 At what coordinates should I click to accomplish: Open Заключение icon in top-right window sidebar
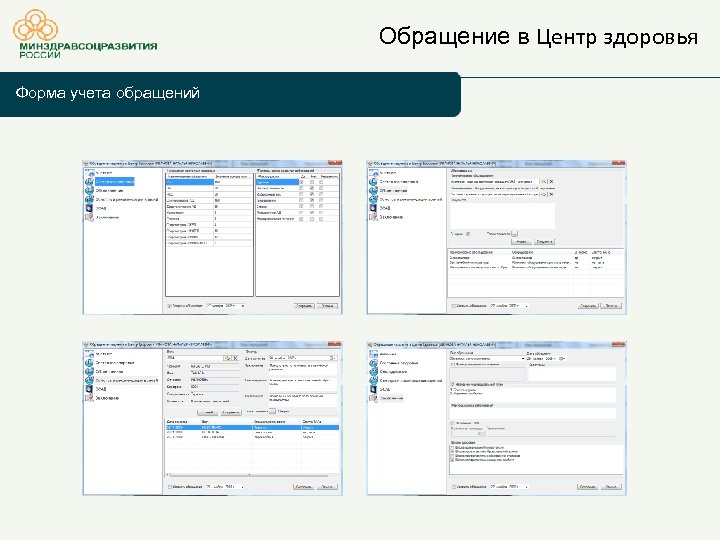[x=373, y=217]
